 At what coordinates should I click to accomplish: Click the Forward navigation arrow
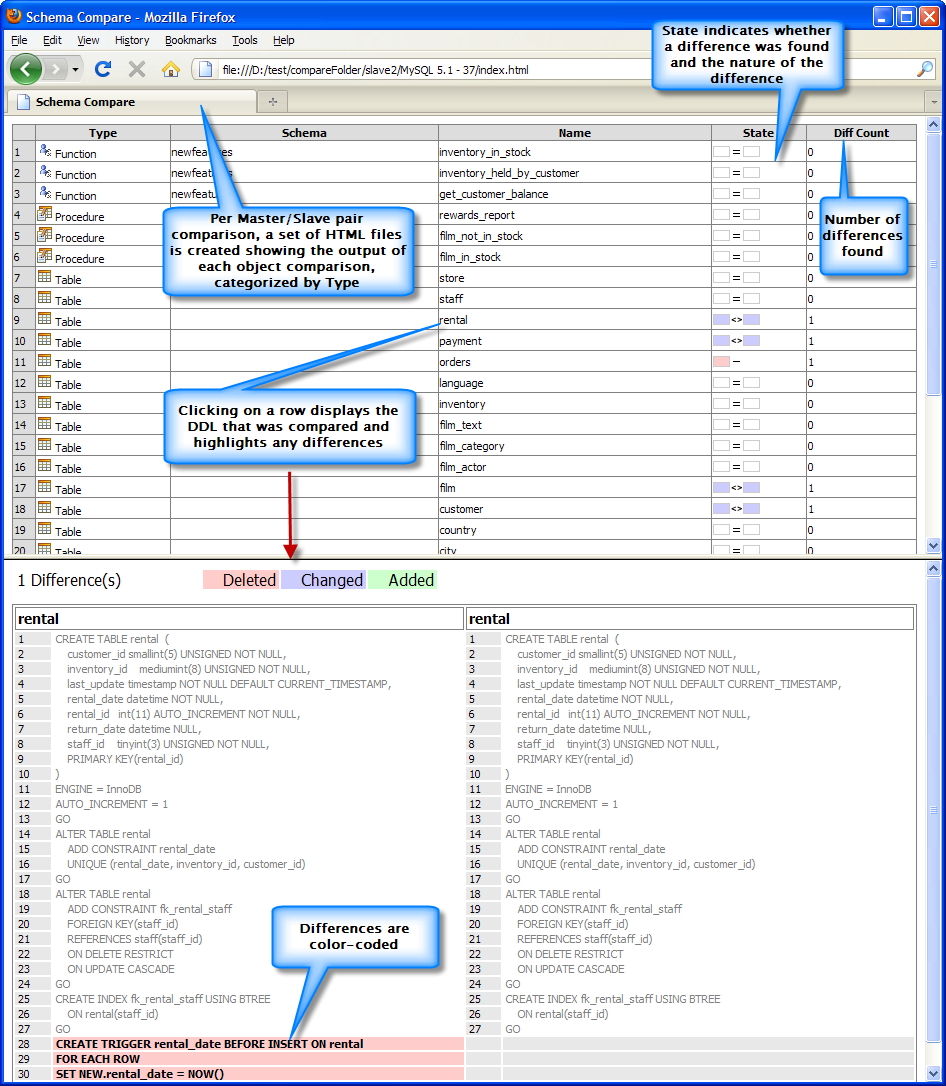56,69
